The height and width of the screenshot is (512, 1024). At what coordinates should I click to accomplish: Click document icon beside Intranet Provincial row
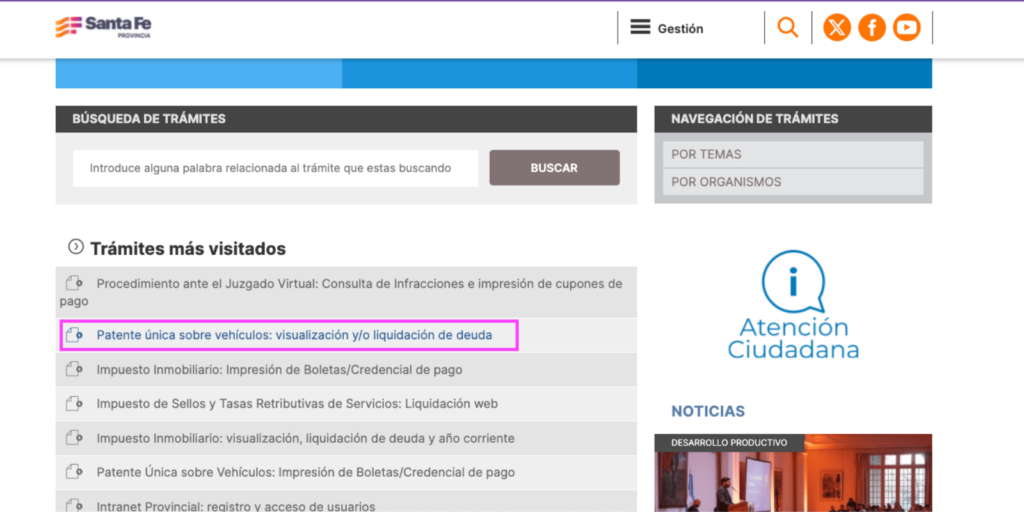(74, 505)
